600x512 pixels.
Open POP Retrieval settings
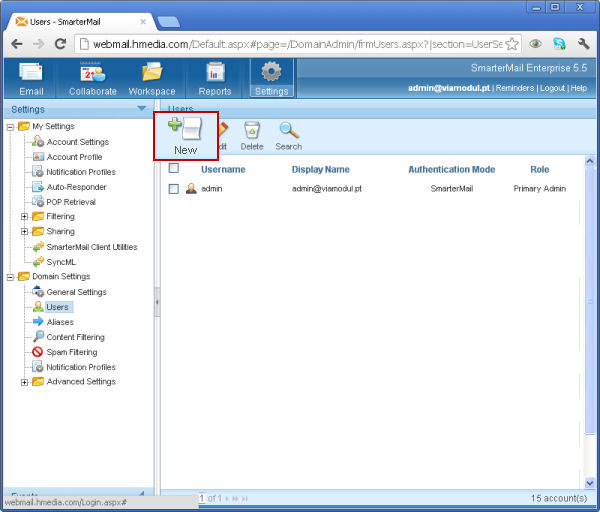click(71, 202)
